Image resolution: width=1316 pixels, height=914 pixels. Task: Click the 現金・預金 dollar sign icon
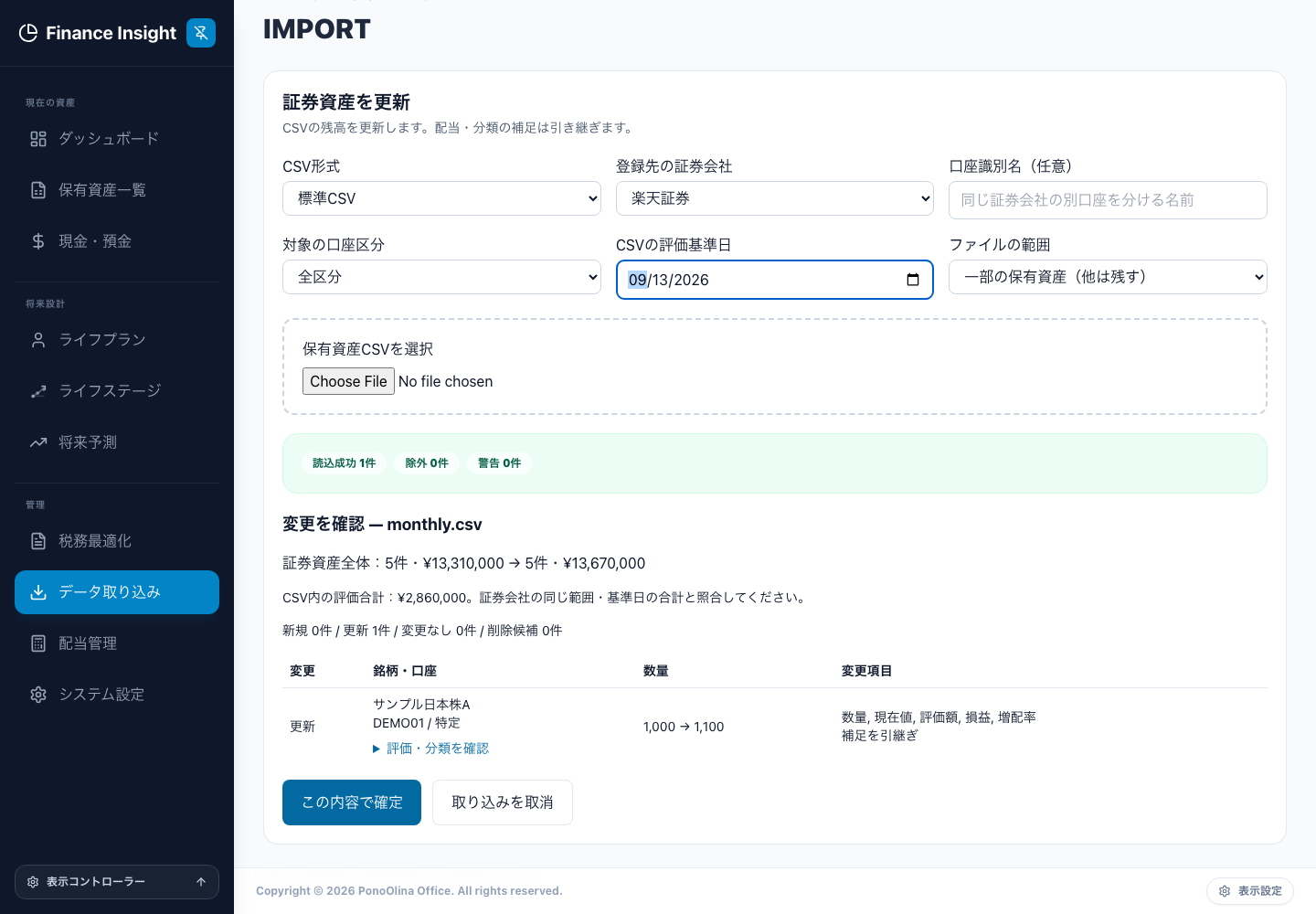(38, 241)
